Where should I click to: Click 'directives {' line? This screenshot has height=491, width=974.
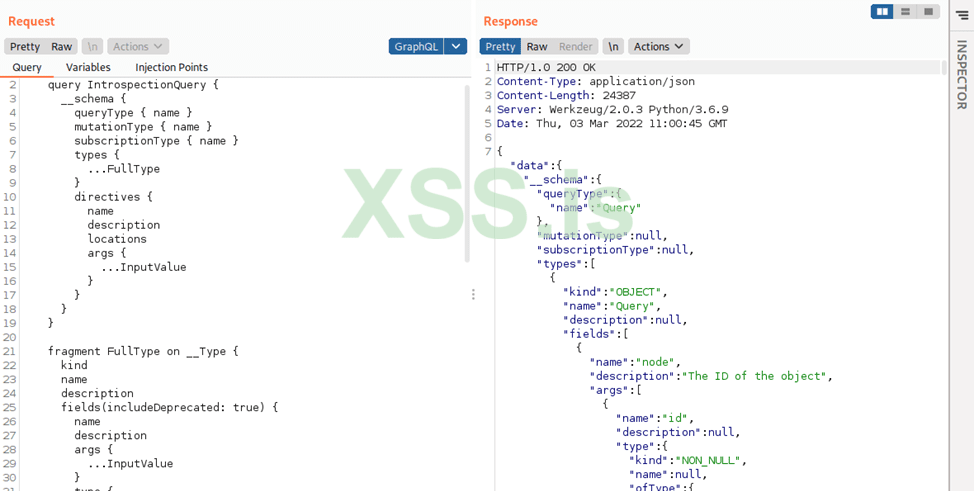114,197
